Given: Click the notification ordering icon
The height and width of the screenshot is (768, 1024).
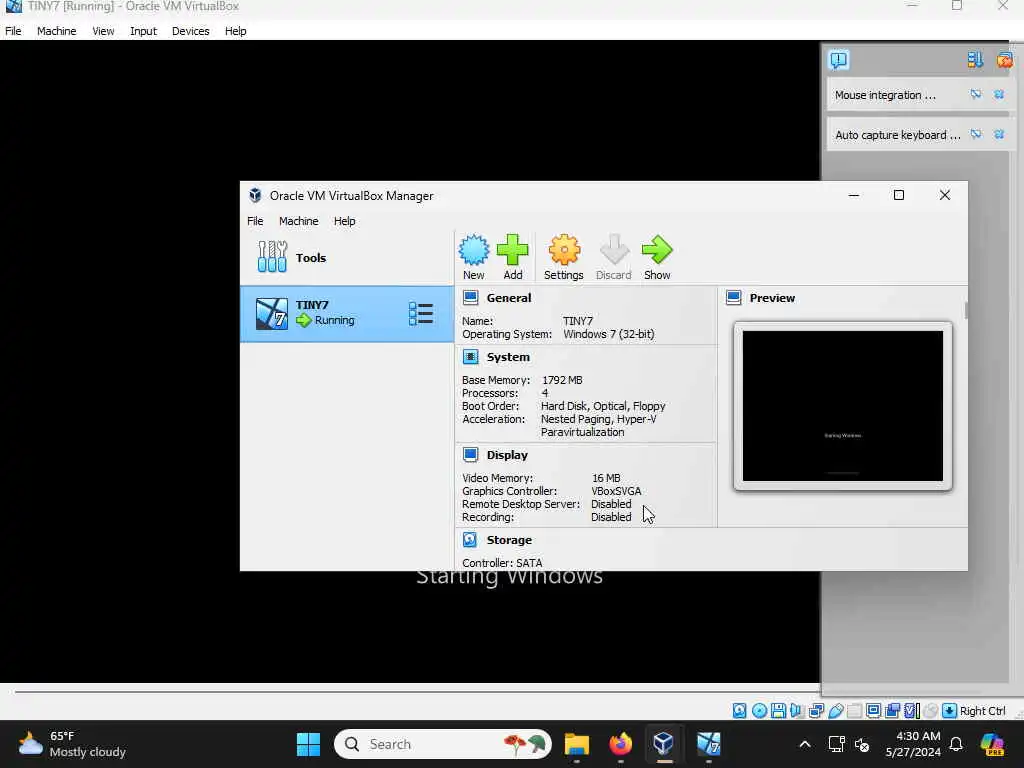Looking at the screenshot, I should (975, 60).
